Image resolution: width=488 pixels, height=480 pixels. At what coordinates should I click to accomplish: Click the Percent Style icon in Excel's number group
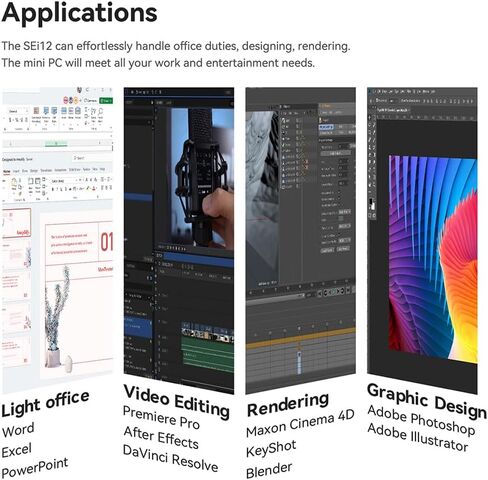coord(17,120)
